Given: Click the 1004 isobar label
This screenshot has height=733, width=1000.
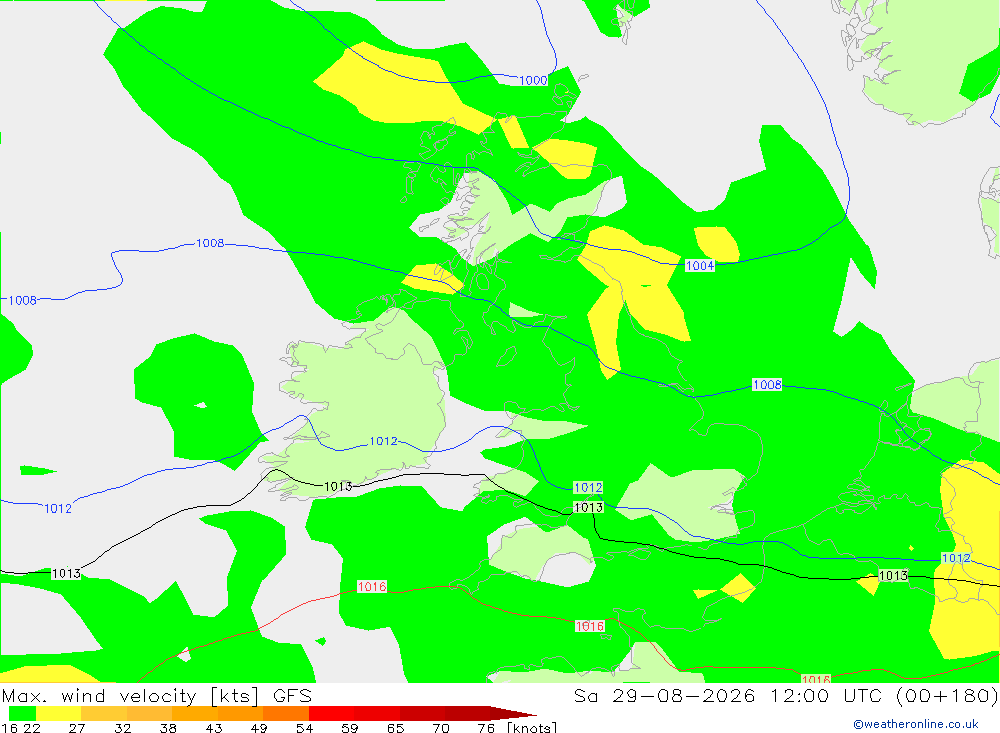Looking at the screenshot, I should pyautogui.click(x=700, y=265).
